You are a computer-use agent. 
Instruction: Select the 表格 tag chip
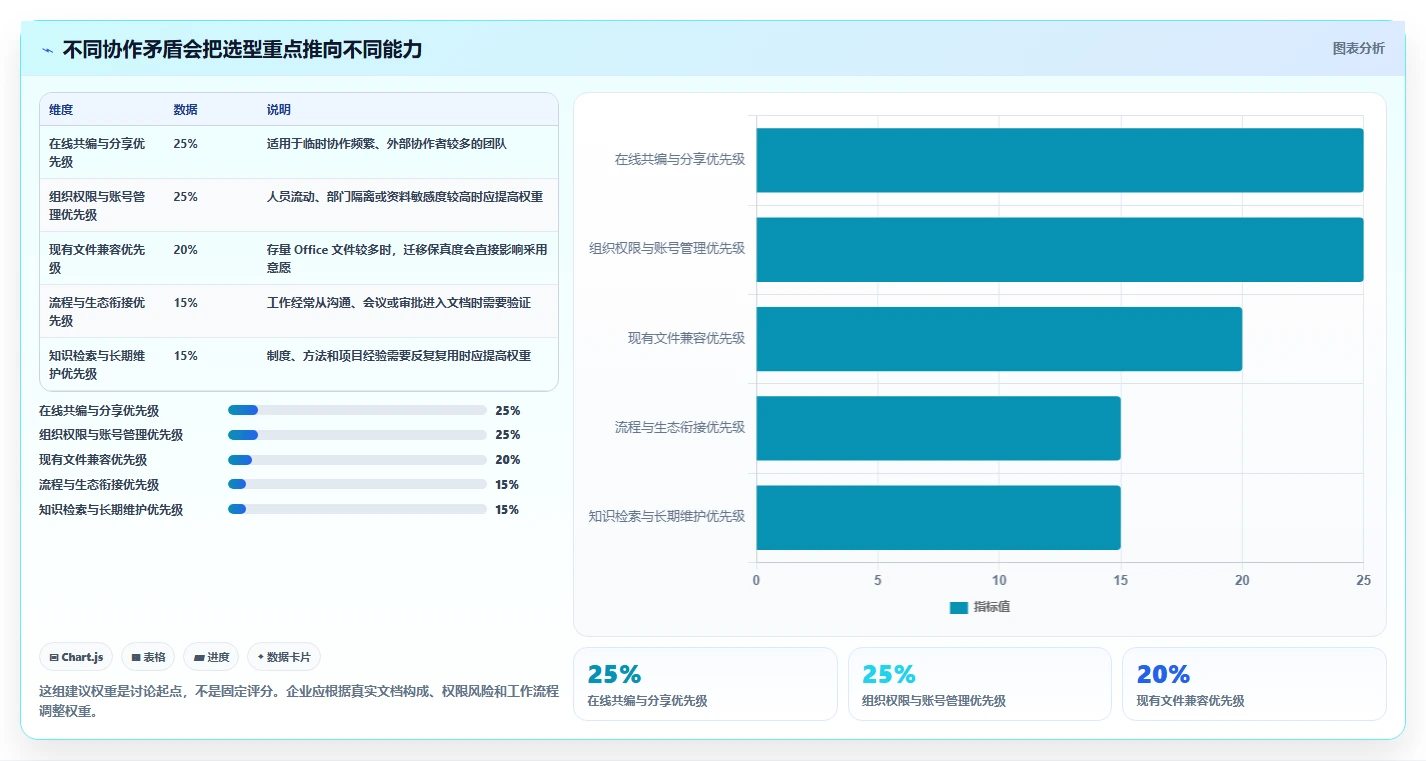pyautogui.click(x=148, y=657)
